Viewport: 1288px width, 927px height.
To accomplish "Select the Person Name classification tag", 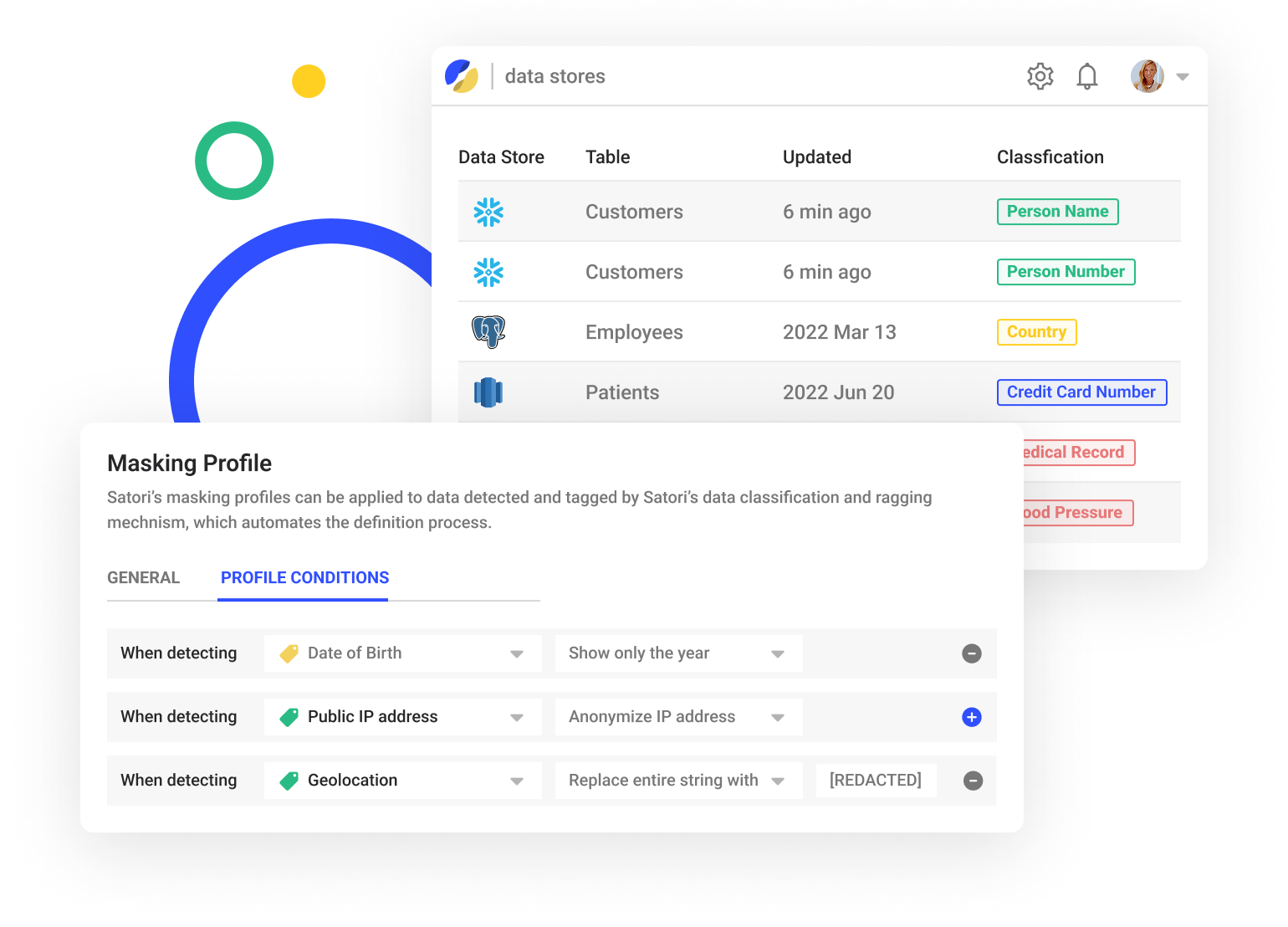I will coord(1057,212).
